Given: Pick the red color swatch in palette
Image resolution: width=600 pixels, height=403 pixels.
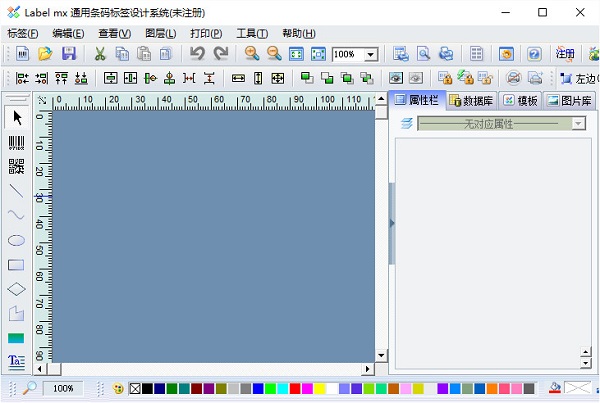Looking at the screenshot, I should click(294, 388).
